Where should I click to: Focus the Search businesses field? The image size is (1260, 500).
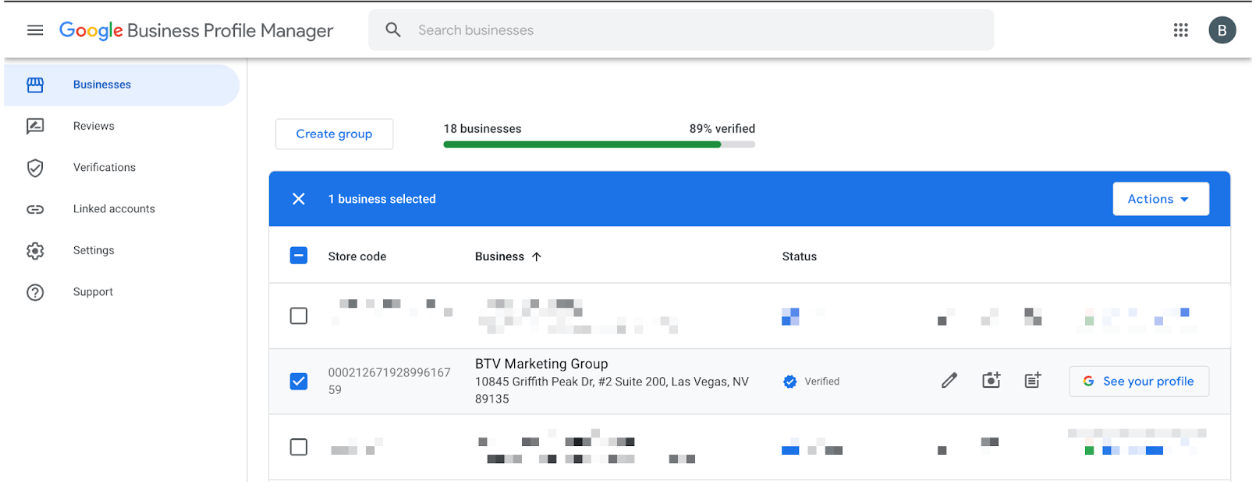point(681,30)
